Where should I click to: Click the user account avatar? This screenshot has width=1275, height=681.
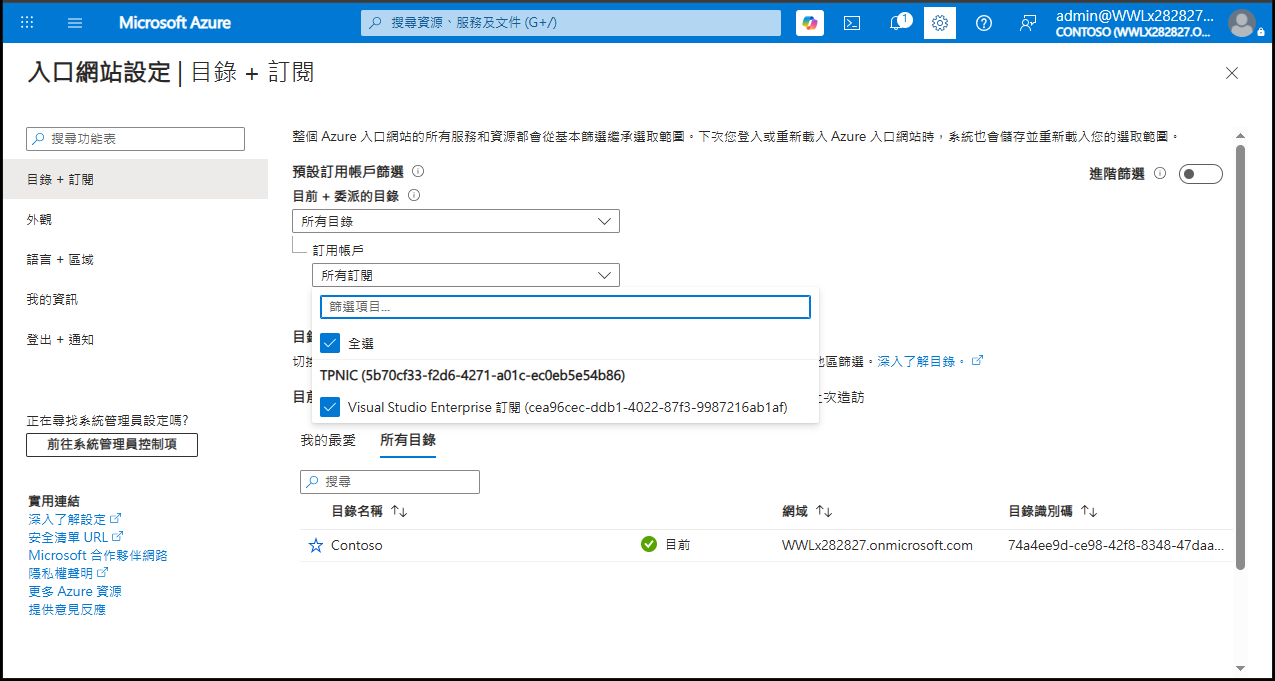pyautogui.click(x=1241, y=23)
